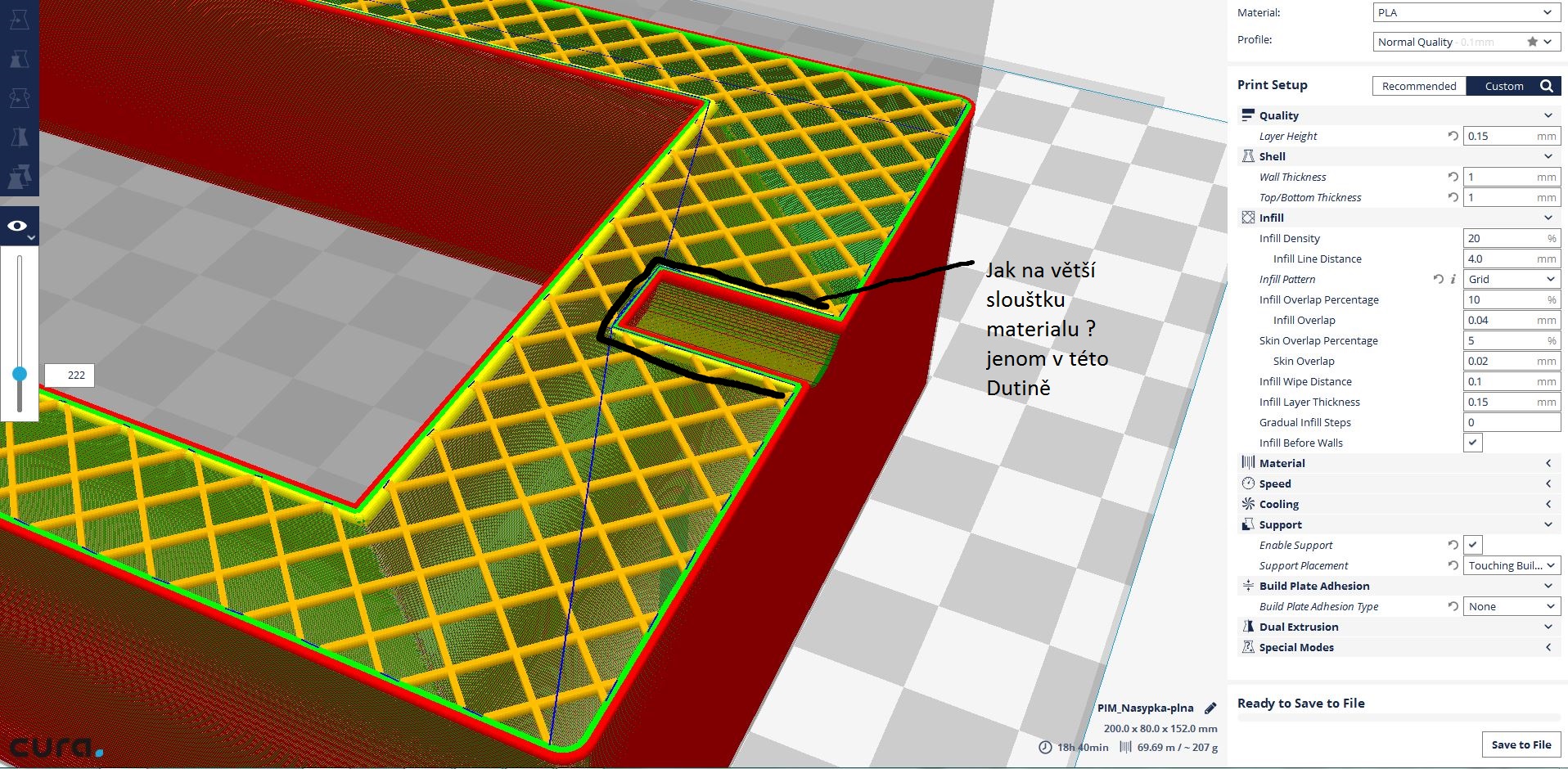
Task: Toggle the view mode eye button
Action: click(19, 227)
